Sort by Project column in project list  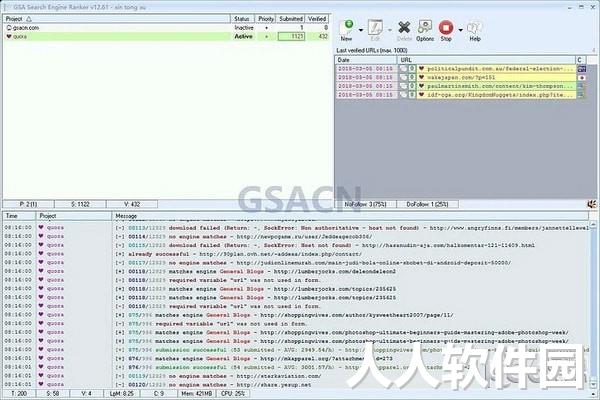click(x=116, y=18)
